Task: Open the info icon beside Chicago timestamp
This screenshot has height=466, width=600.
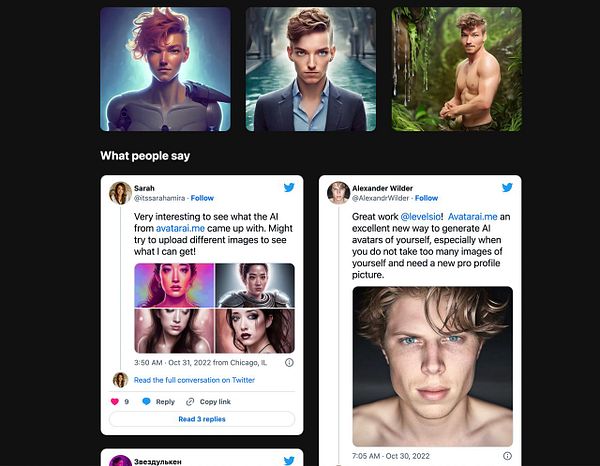Action: click(289, 362)
